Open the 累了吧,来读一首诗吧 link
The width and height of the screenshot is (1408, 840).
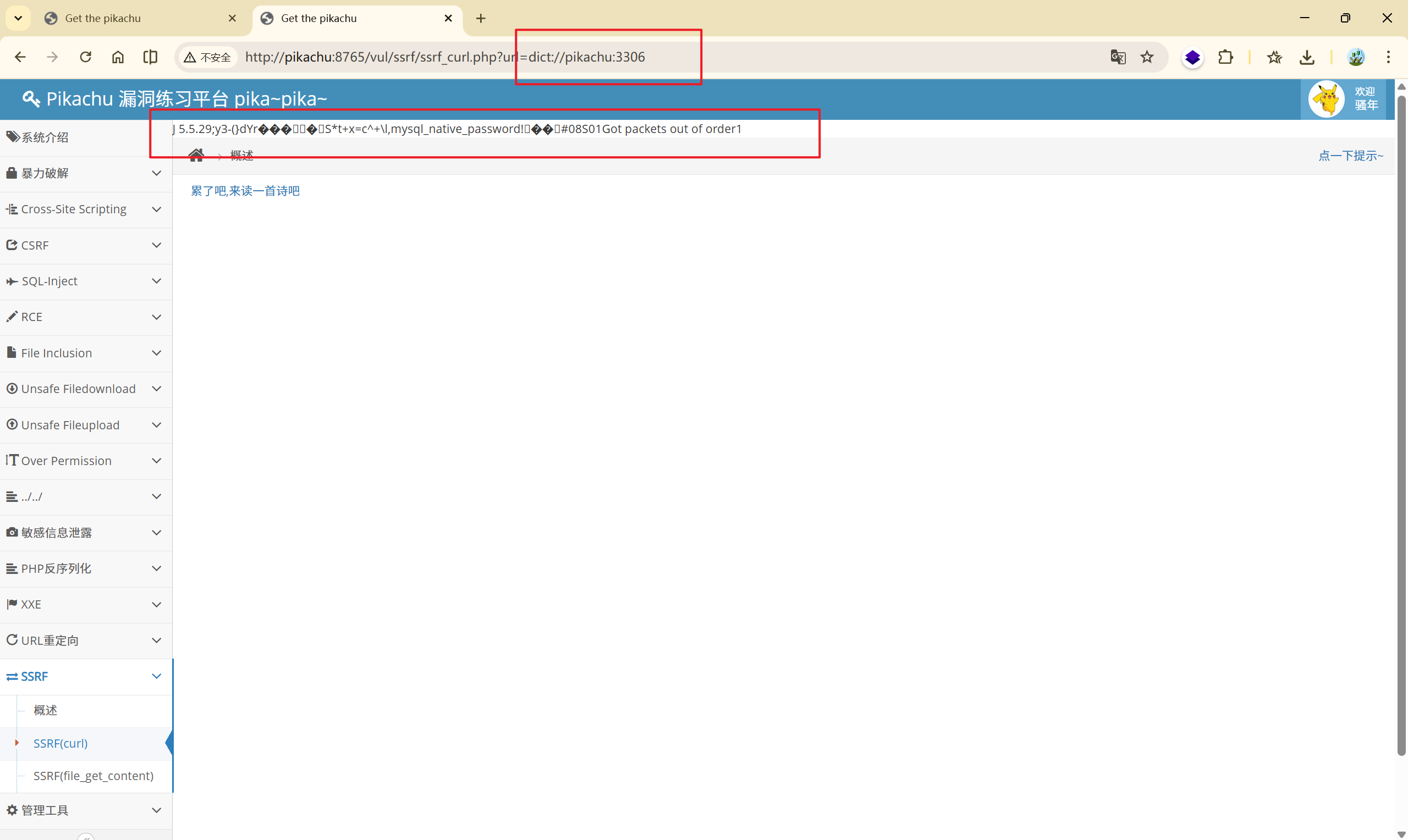[x=245, y=191]
